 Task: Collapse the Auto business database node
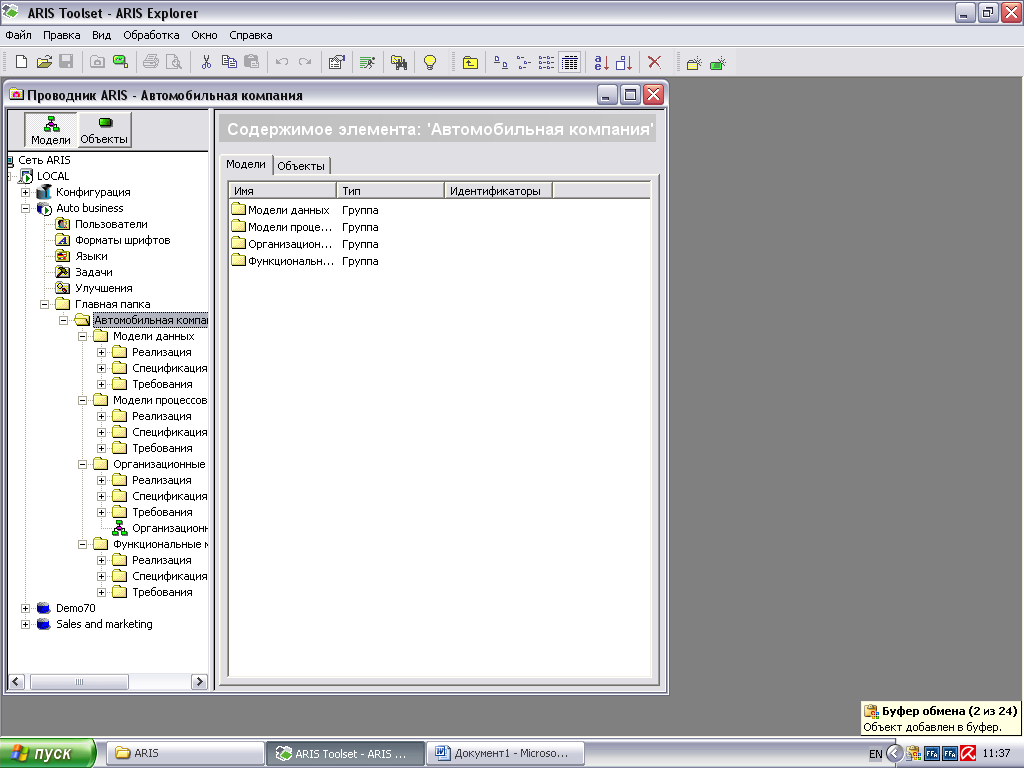pos(25,208)
